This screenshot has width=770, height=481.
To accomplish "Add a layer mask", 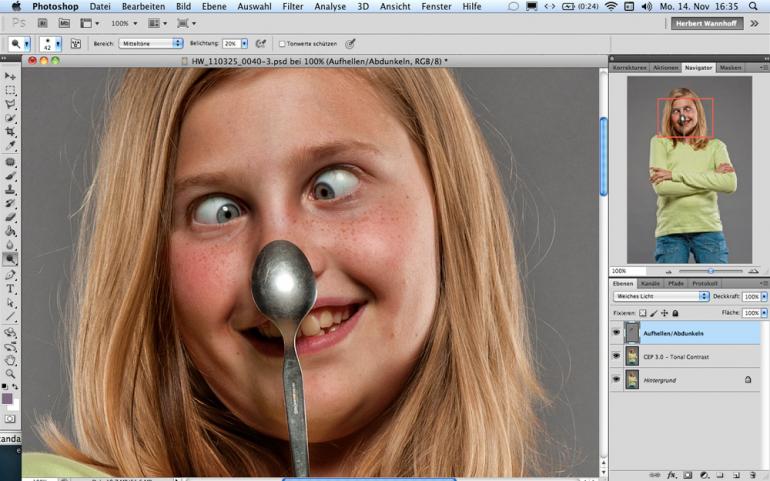I will [x=688, y=475].
